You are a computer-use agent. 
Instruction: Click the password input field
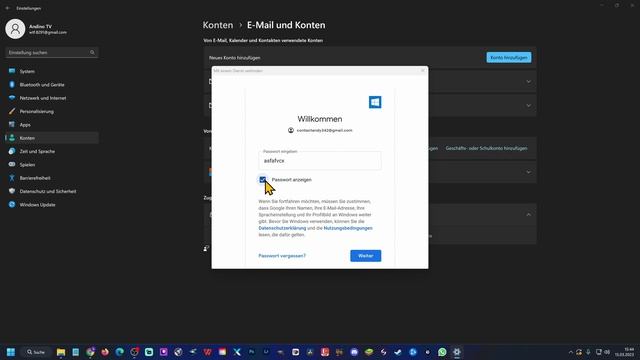pyautogui.click(x=320, y=161)
